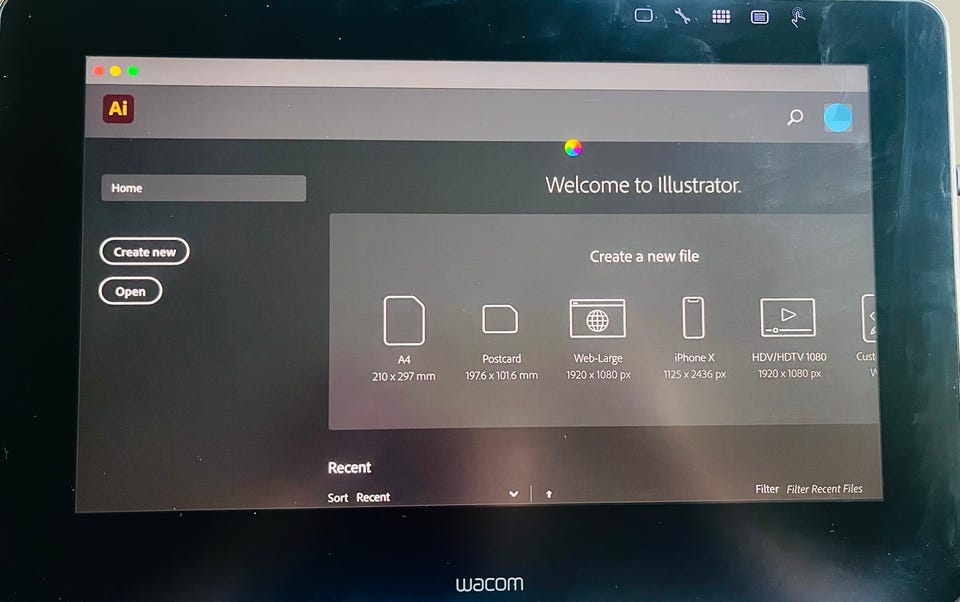Choose the HDV/HDTV 1080 preset icon

click(x=788, y=317)
